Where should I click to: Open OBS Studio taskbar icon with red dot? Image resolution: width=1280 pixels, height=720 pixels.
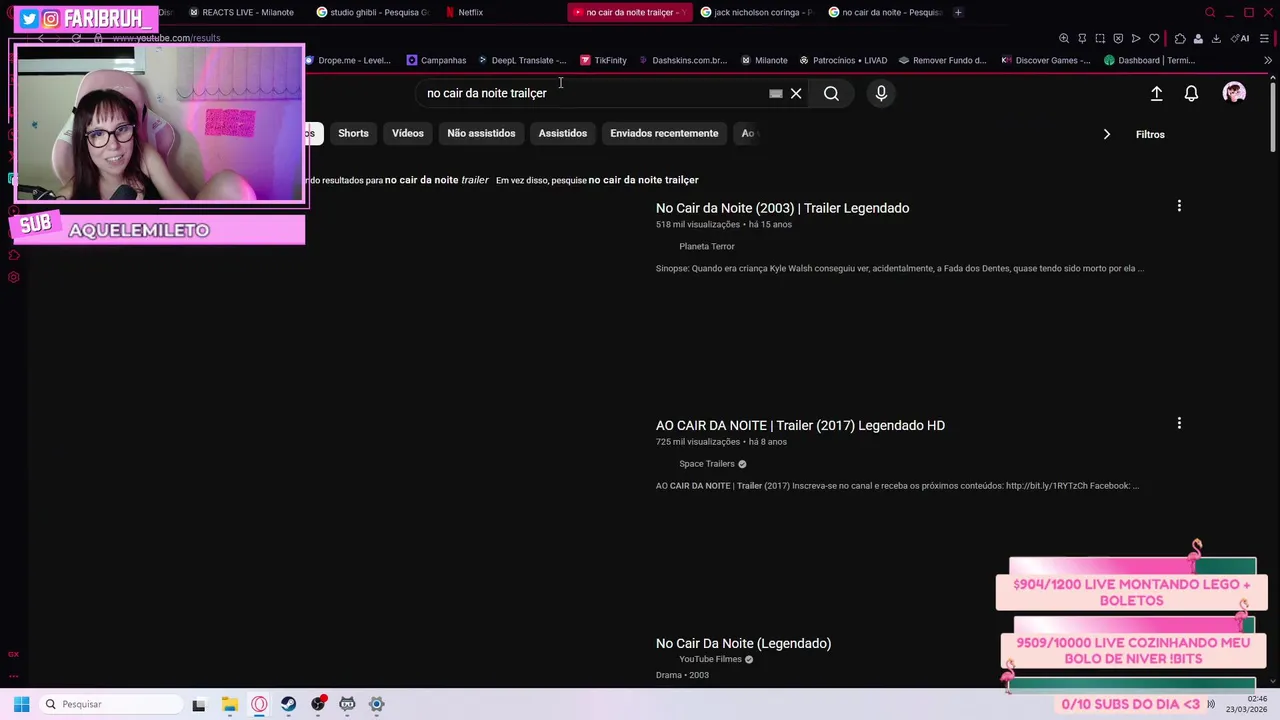pos(318,704)
